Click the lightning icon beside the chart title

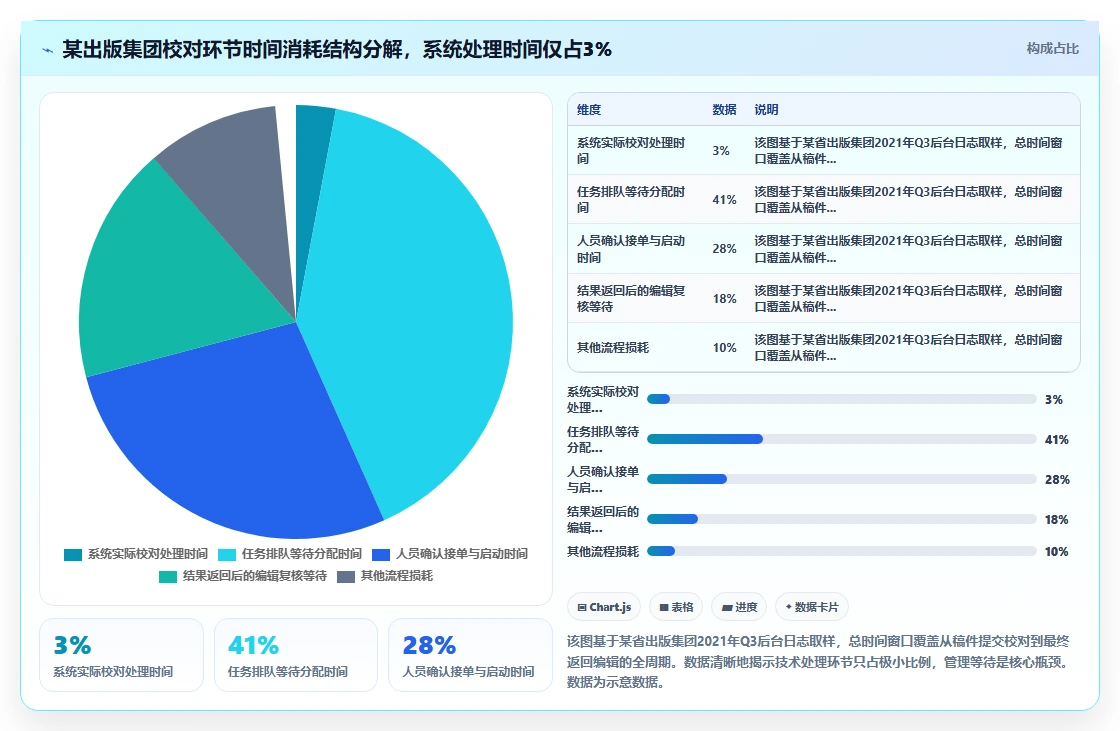(47, 50)
